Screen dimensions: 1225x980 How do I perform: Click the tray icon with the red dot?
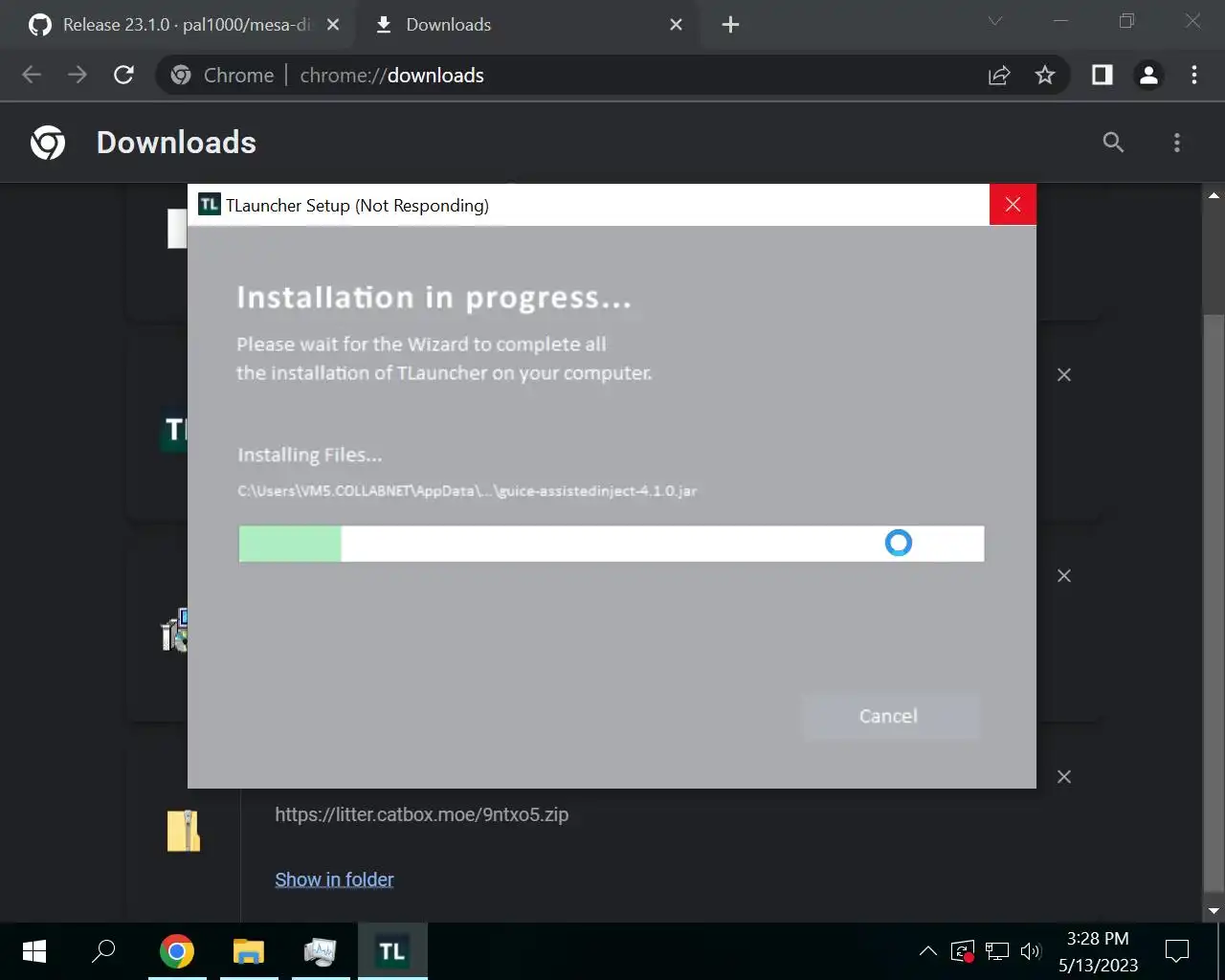[x=963, y=951]
